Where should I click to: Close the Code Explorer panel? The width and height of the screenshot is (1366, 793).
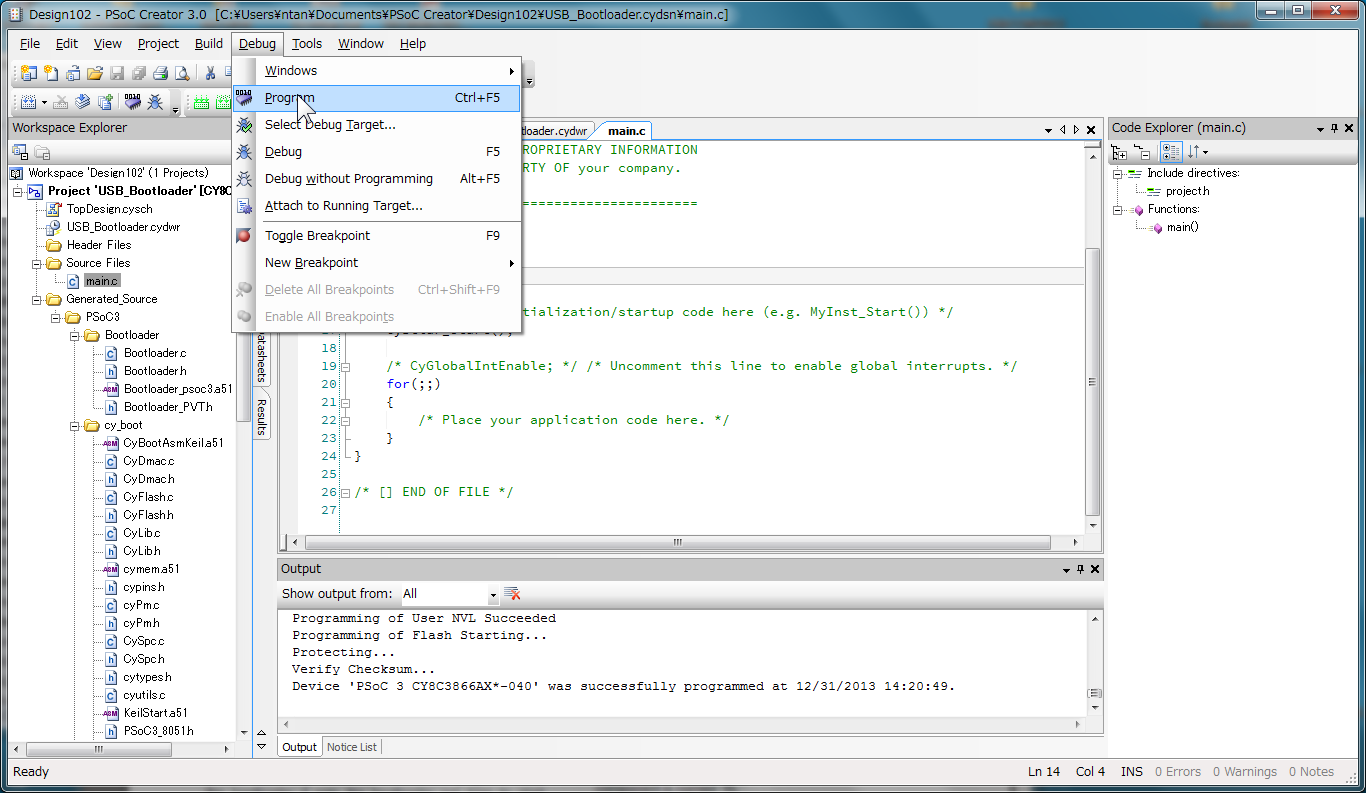[x=1349, y=128]
